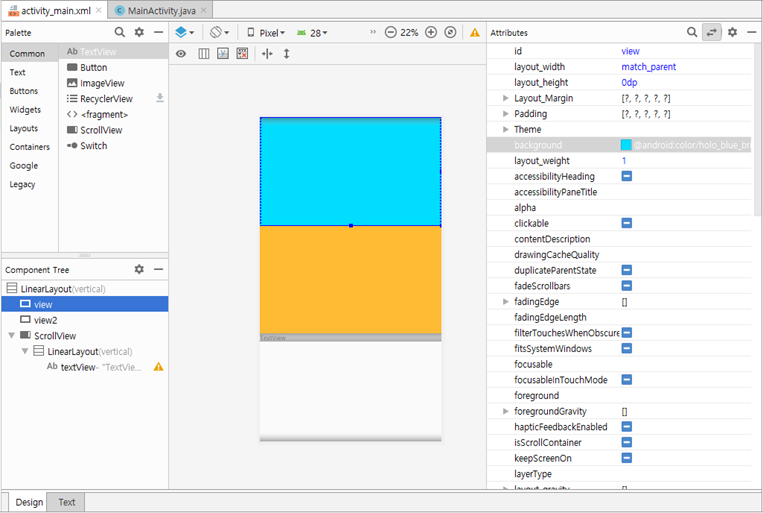Zoom out the design preview

tap(390, 32)
